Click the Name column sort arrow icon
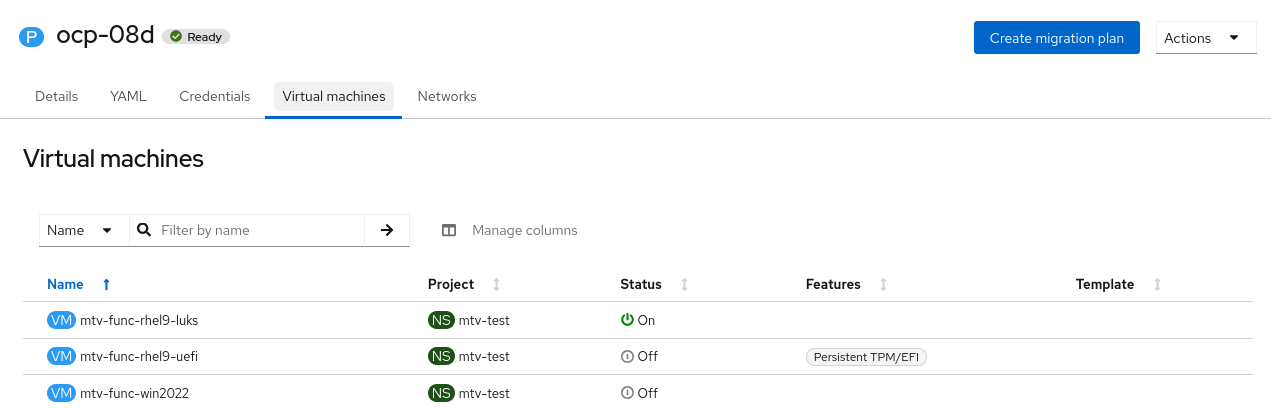The width and height of the screenshot is (1271, 409). (106, 285)
